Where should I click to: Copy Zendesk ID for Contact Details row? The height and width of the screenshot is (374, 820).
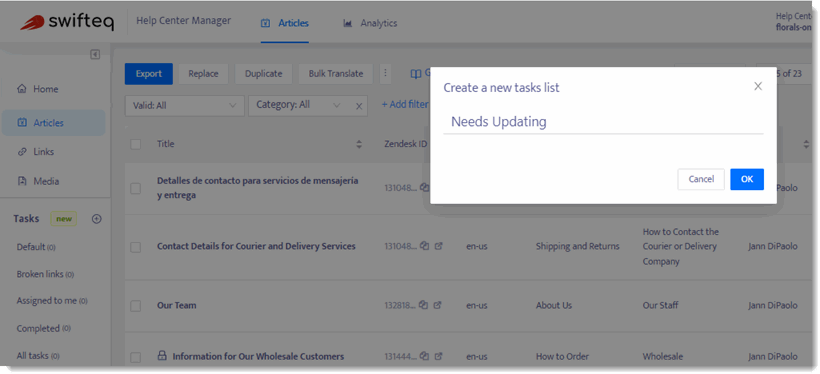tap(425, 246)
